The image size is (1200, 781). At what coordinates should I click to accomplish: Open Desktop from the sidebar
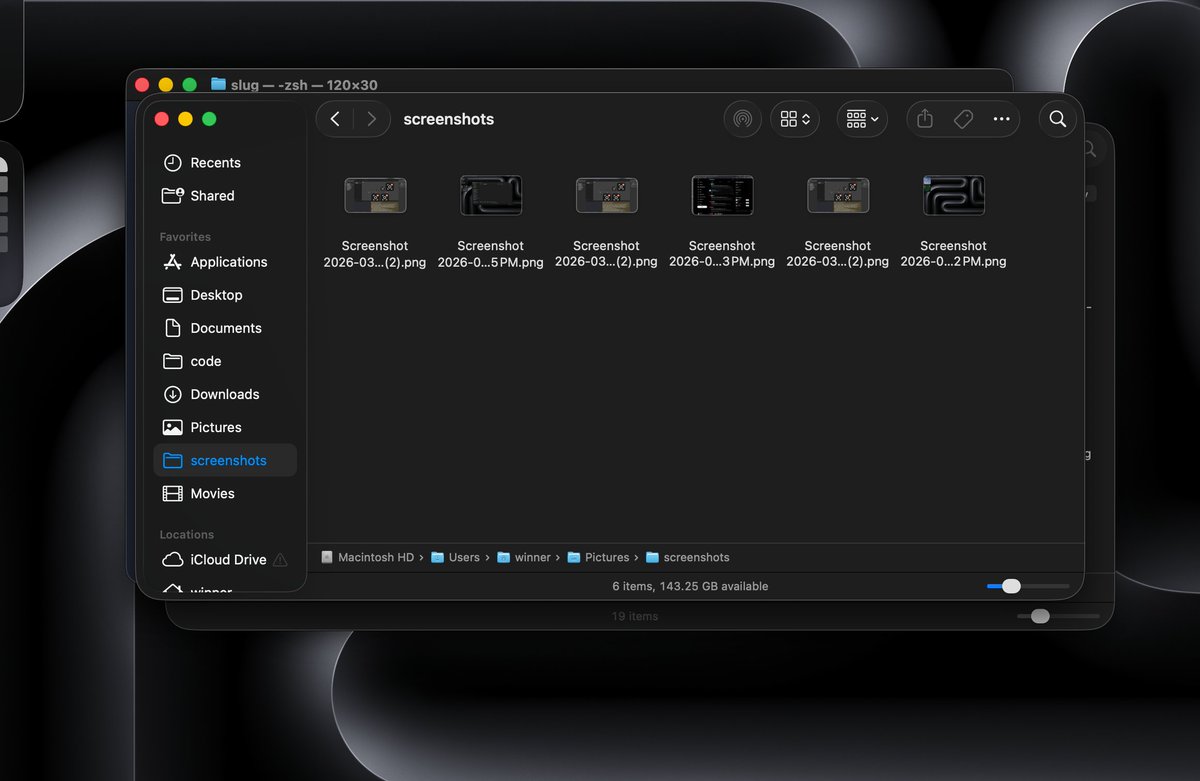click(225, 295)
